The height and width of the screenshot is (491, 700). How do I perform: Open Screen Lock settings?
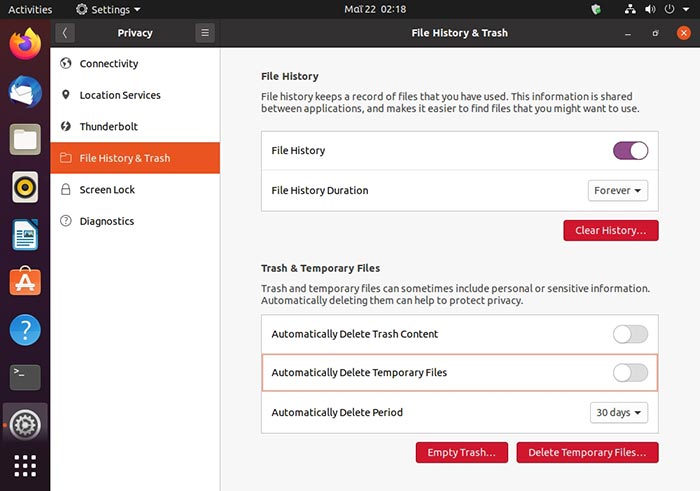pos(135,189)
